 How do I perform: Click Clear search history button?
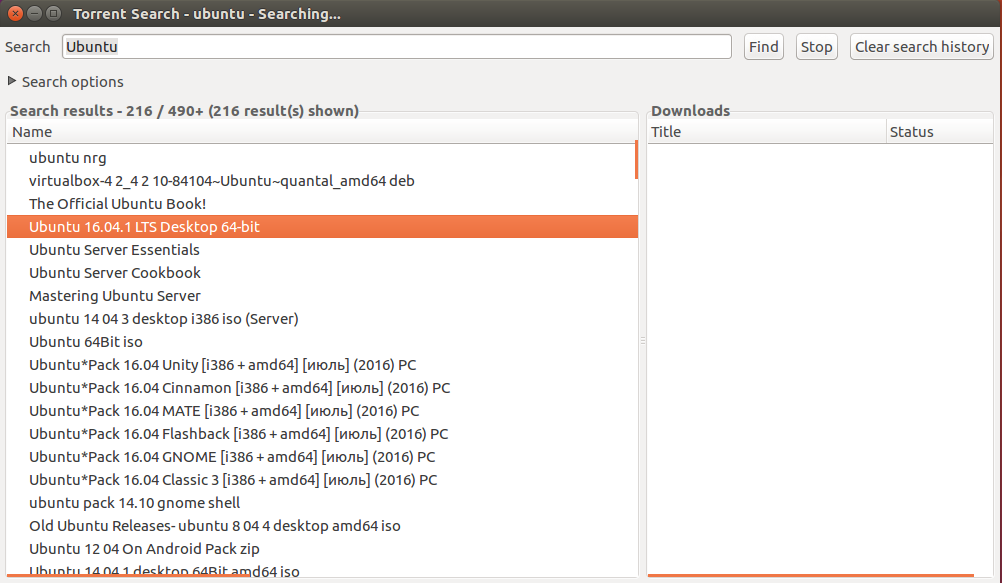click(922, 47)
